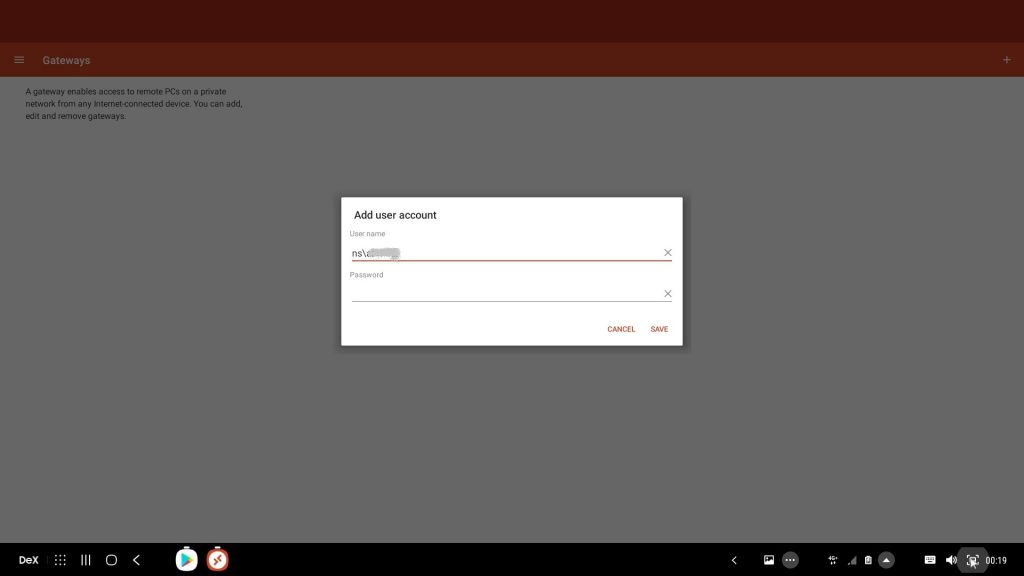Image resolution: width=1024 pixels, height=576 pixels.
Task: Open the apps grid in taskbar
Action: pyautogui.click(x=60, y=560)
